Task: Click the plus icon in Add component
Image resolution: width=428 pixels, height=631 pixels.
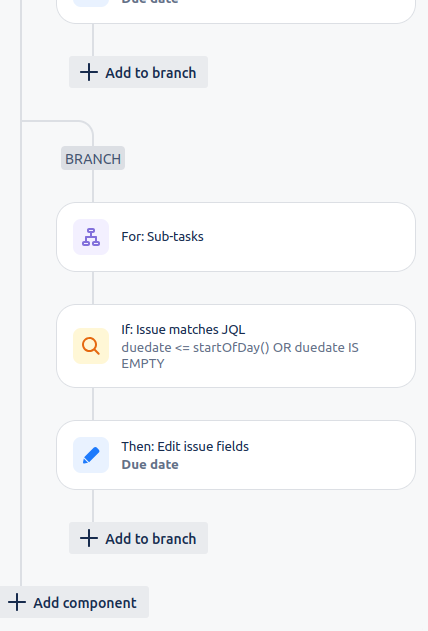Action: pyautogui.click(x=17, y=602)
